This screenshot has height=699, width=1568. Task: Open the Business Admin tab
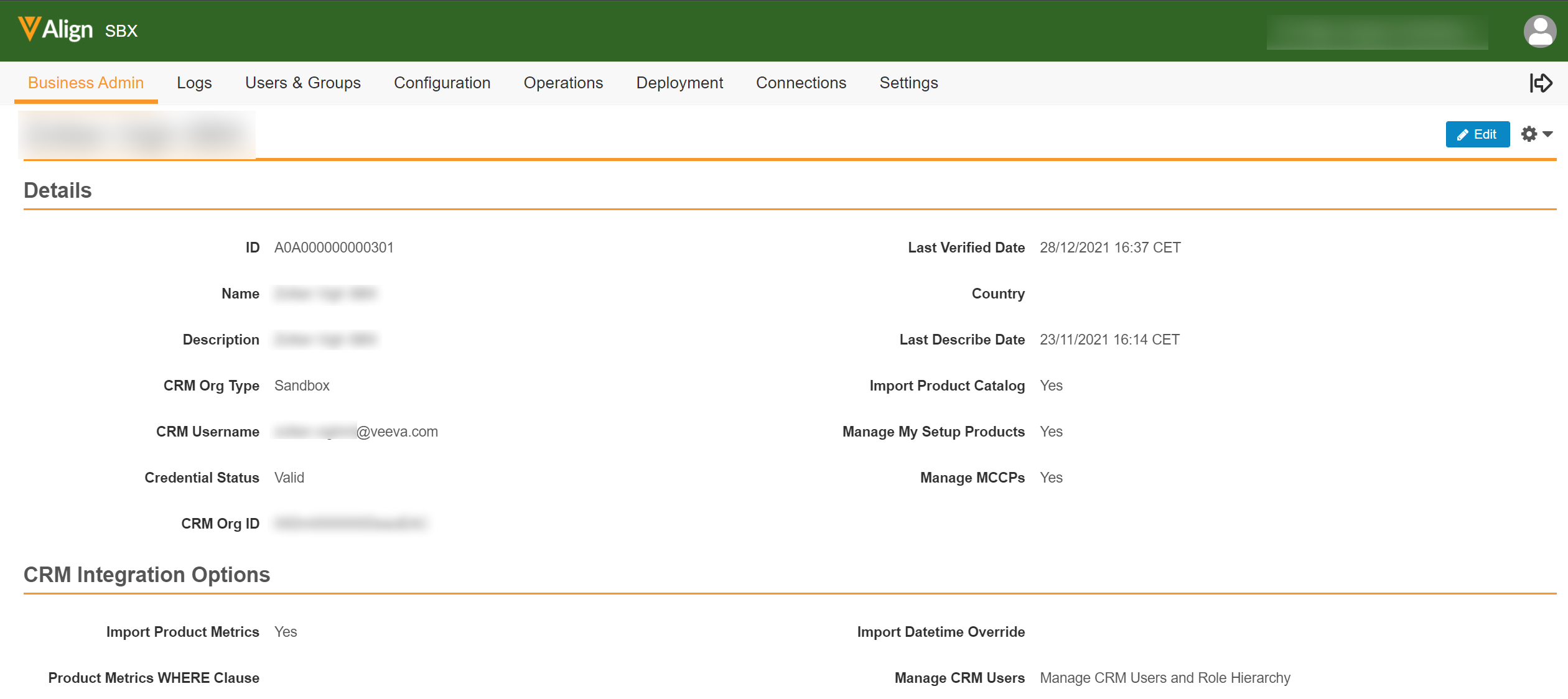tap(86, 83)
